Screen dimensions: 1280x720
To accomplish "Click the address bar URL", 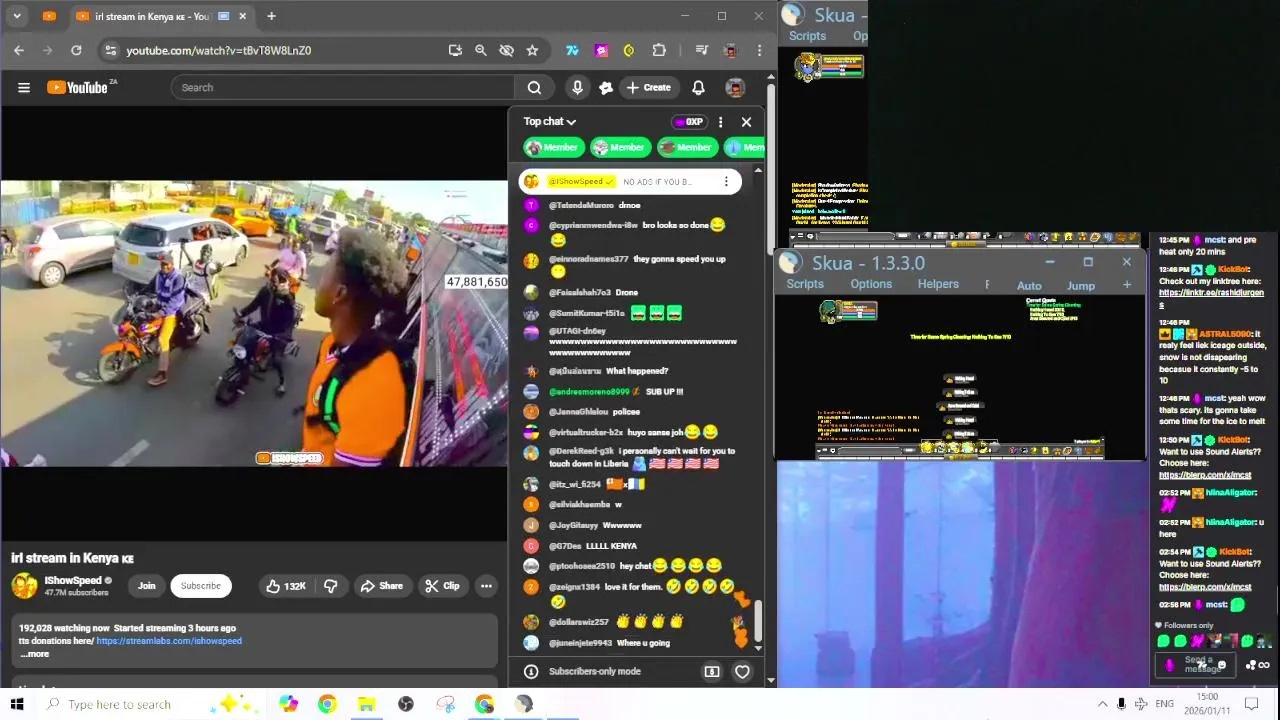I will tap(218, 50).
